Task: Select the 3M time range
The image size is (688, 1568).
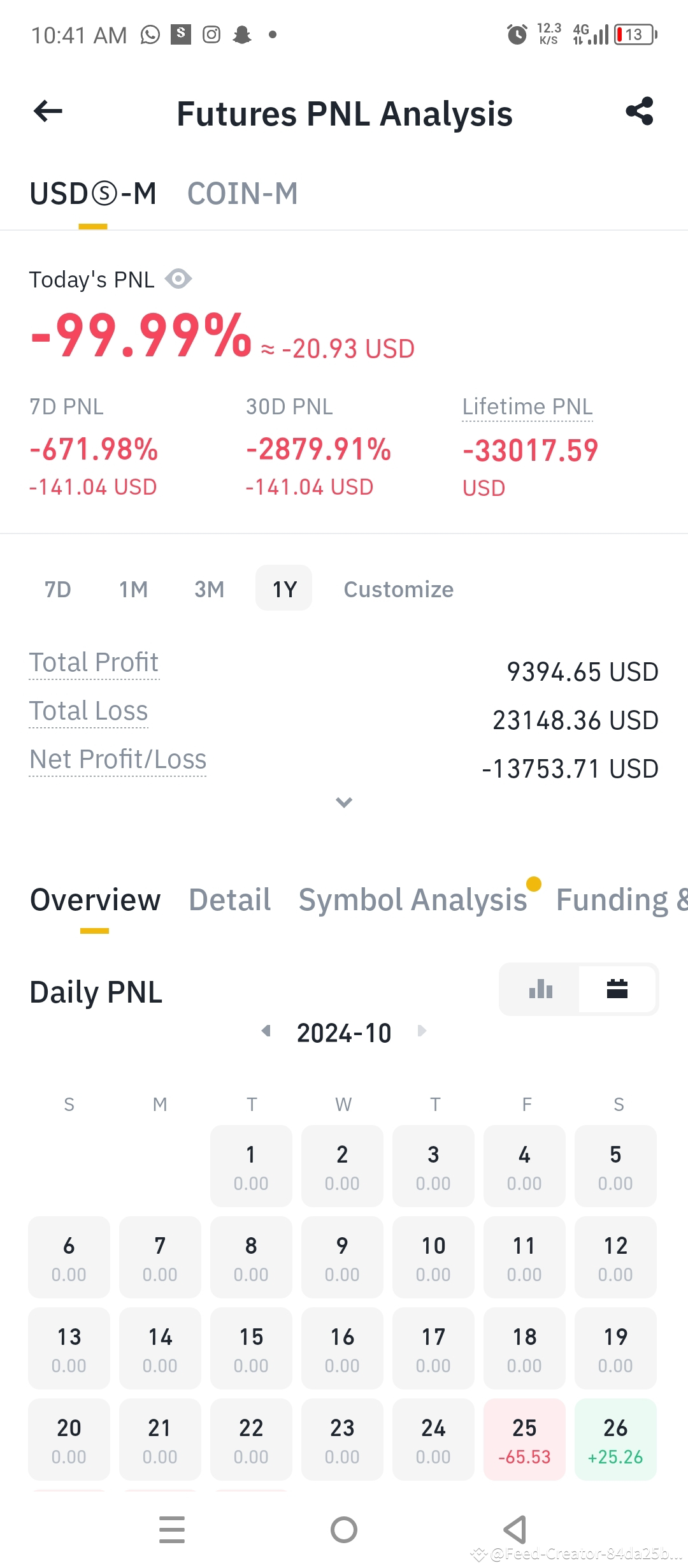Action: 210,589
